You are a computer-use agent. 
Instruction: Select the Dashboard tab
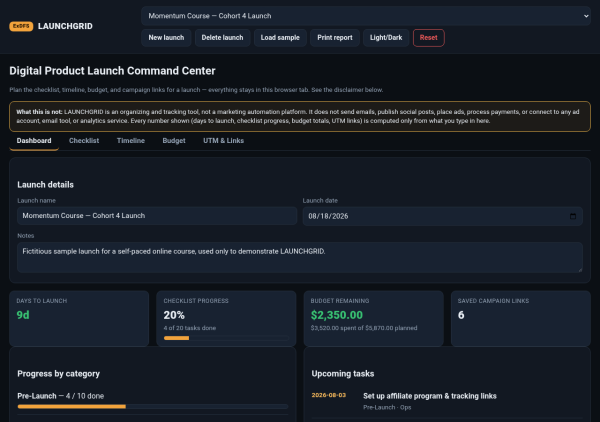[34, 141]
